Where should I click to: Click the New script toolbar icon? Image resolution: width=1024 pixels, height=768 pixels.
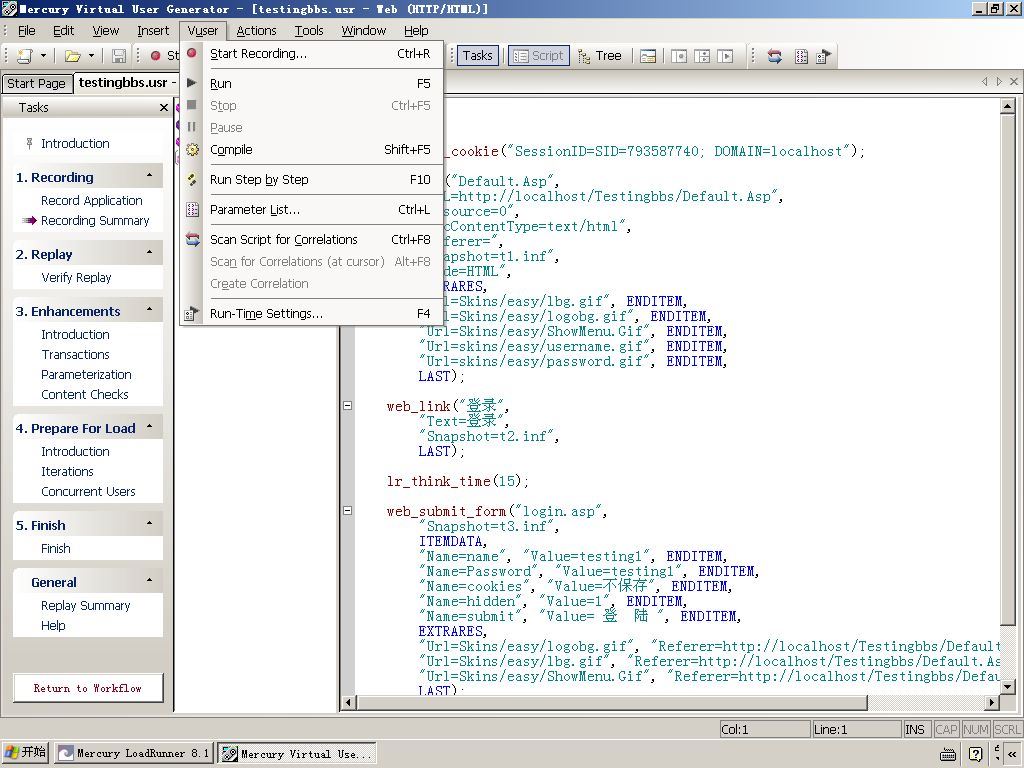pos(25,56)
